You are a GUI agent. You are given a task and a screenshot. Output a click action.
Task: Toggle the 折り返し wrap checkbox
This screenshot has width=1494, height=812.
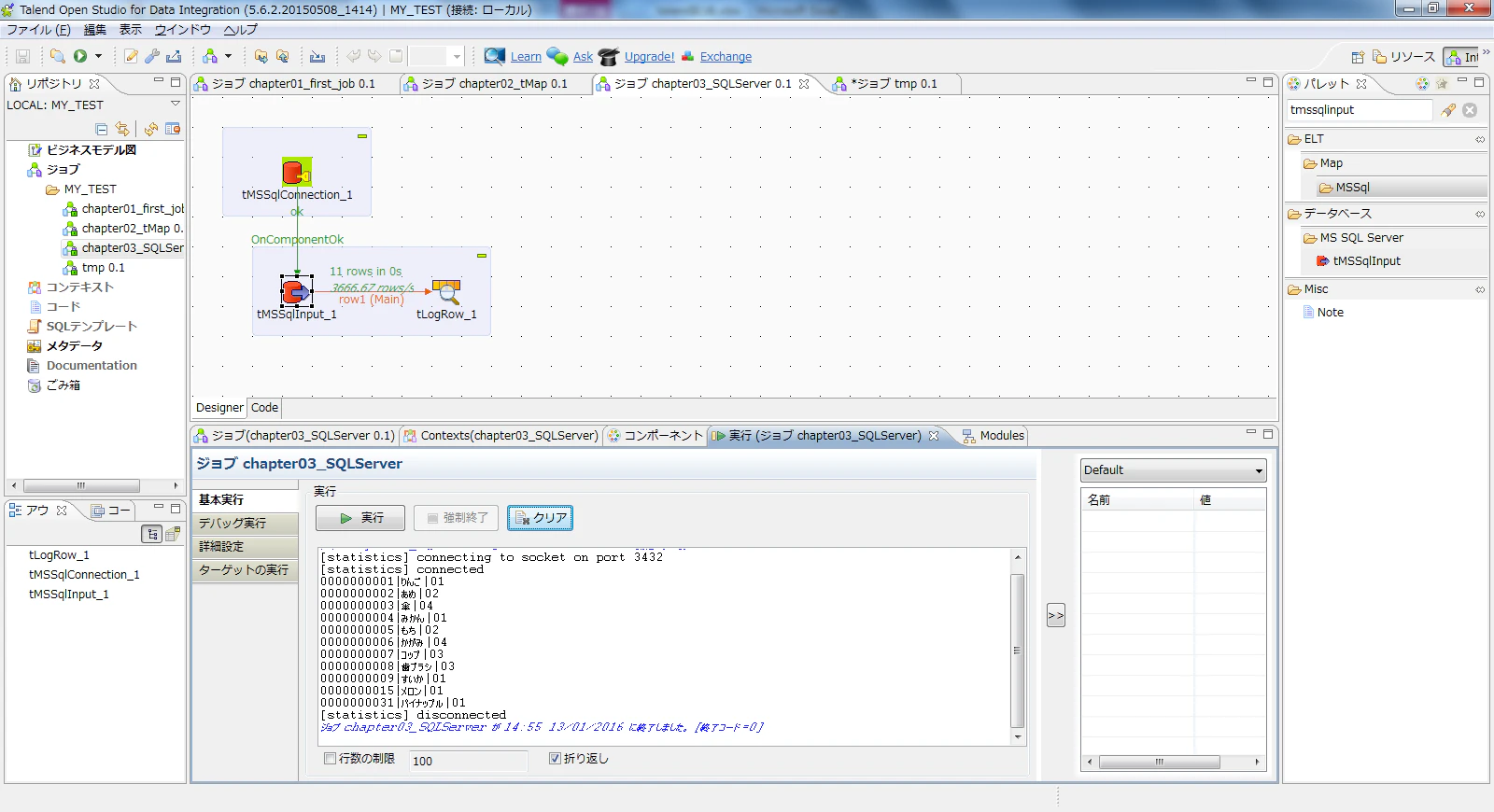(x=555, y=759)
